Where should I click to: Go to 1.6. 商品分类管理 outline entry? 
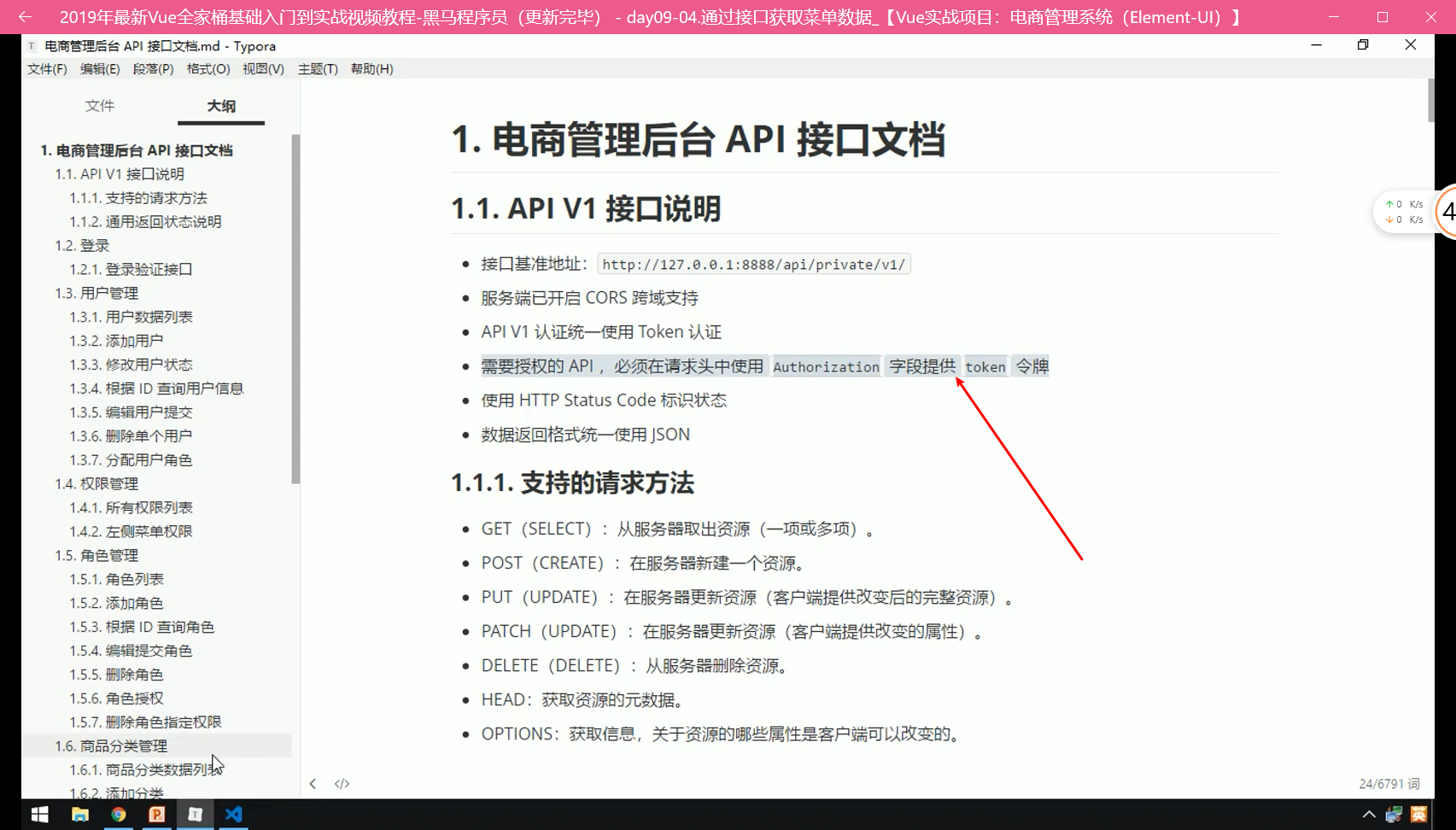(x=111, y=746)
